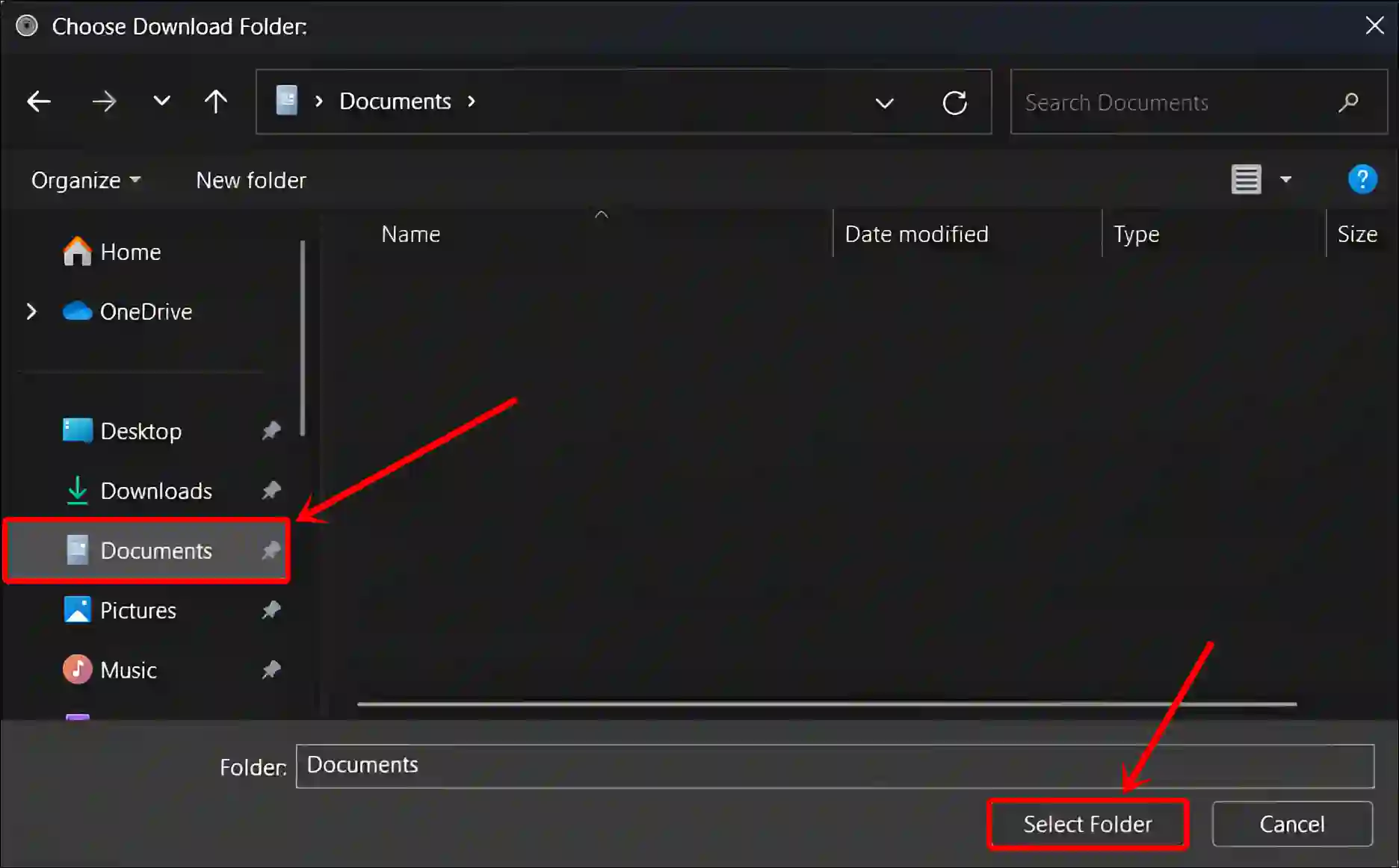Click the pin icon next to Documents
The height and width of the screenshot is (868, 1399).
271,551
